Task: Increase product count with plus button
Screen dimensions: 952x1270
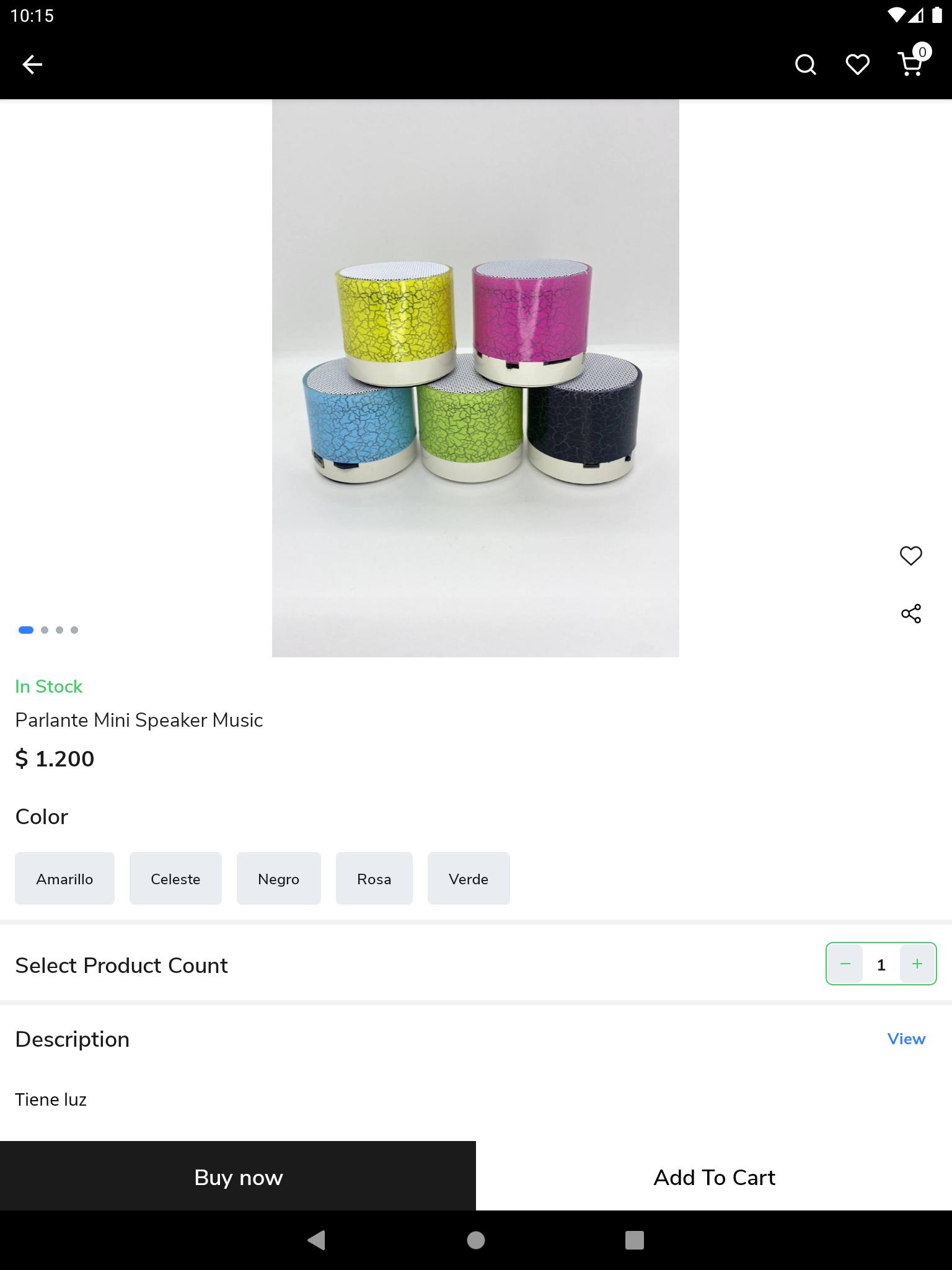Action: pos(917,964)
